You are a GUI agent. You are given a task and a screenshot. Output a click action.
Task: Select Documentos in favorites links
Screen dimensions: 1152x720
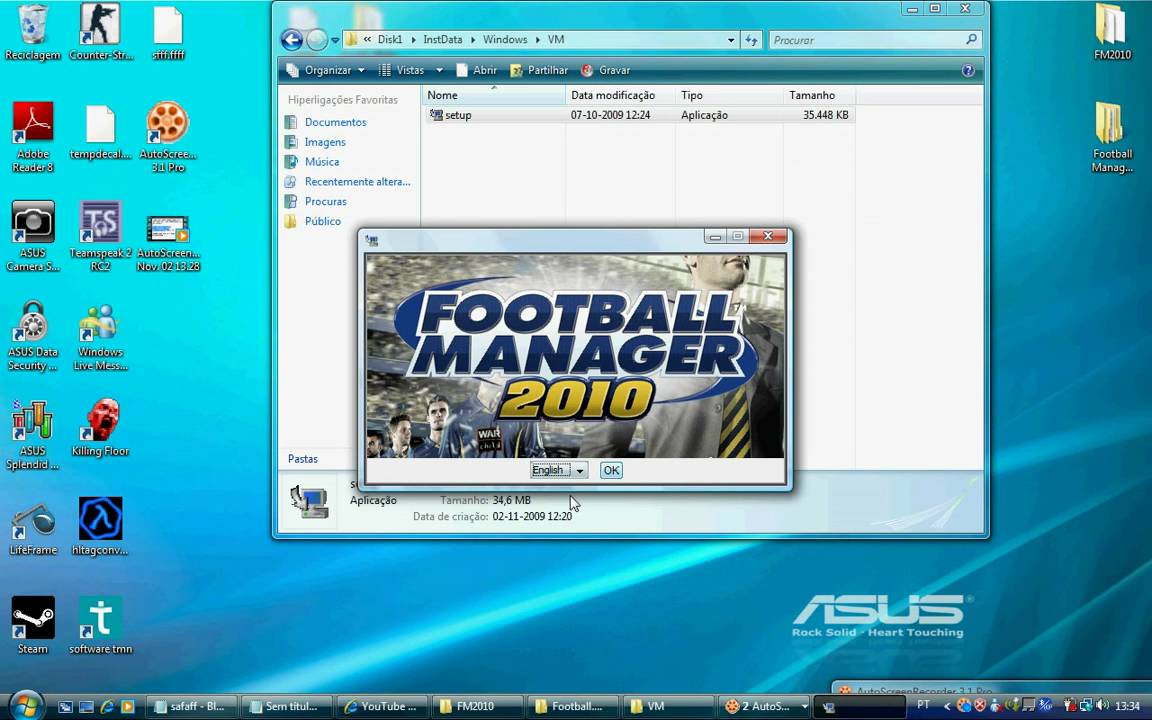click(x=335, y=122)
